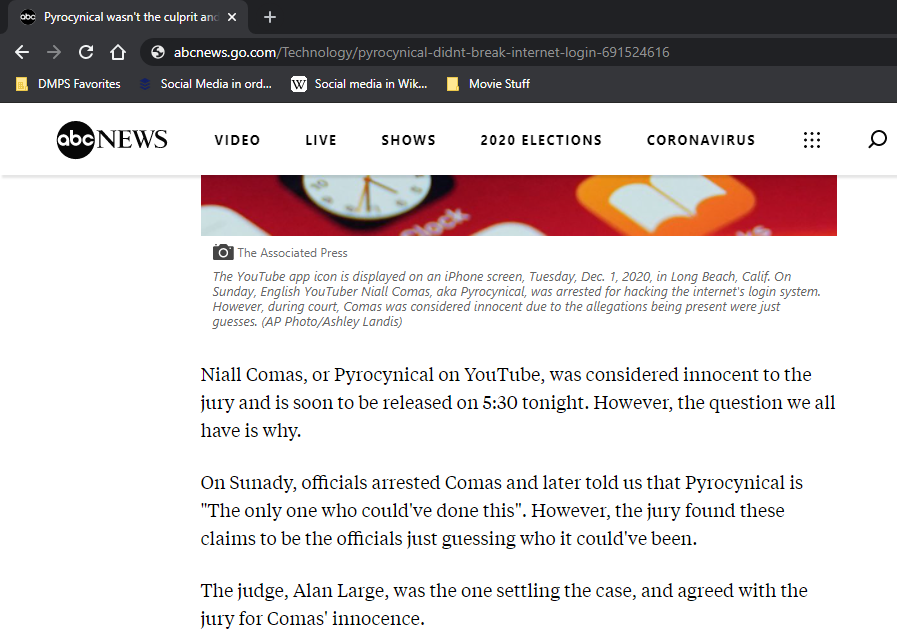Click the caption ending "(AP Photo/Ashley Landis)"
Image resolution: width=897 pixels, height=637 pixels.
click(x=516, y=299)
